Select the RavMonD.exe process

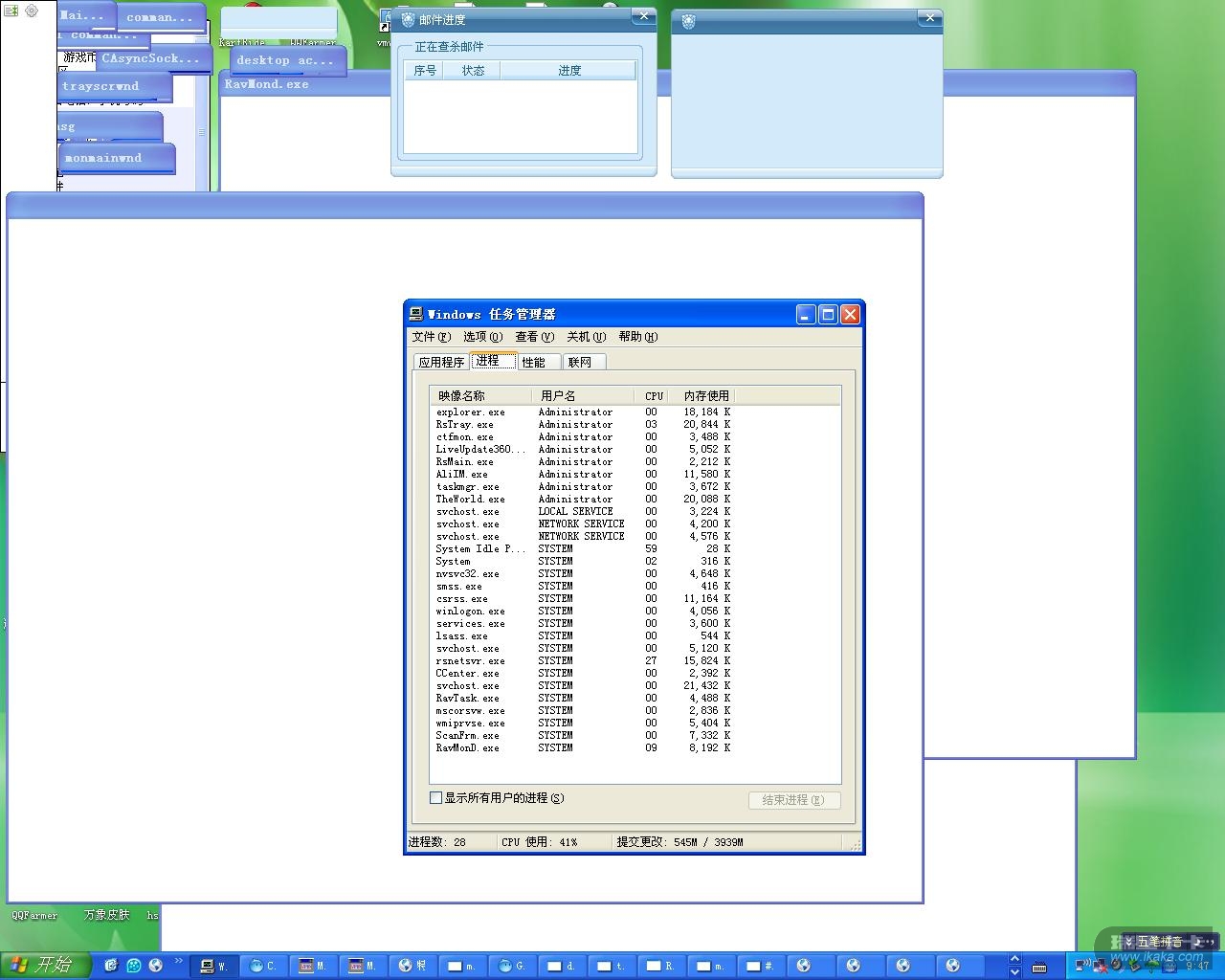[584, 748]
